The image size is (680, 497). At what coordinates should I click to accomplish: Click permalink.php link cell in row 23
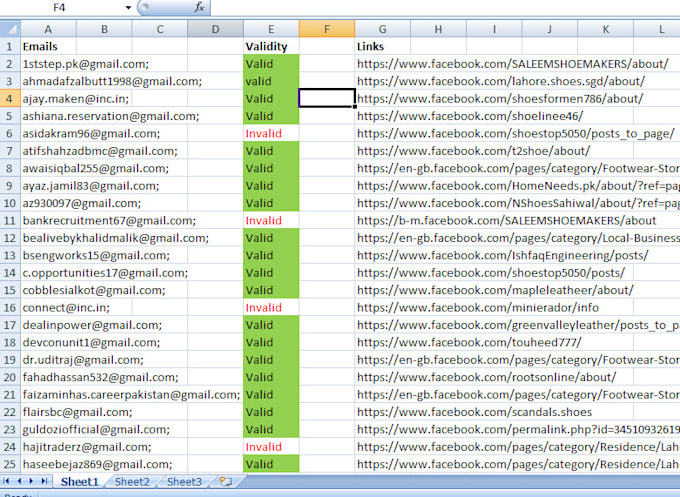click(517, 429)
